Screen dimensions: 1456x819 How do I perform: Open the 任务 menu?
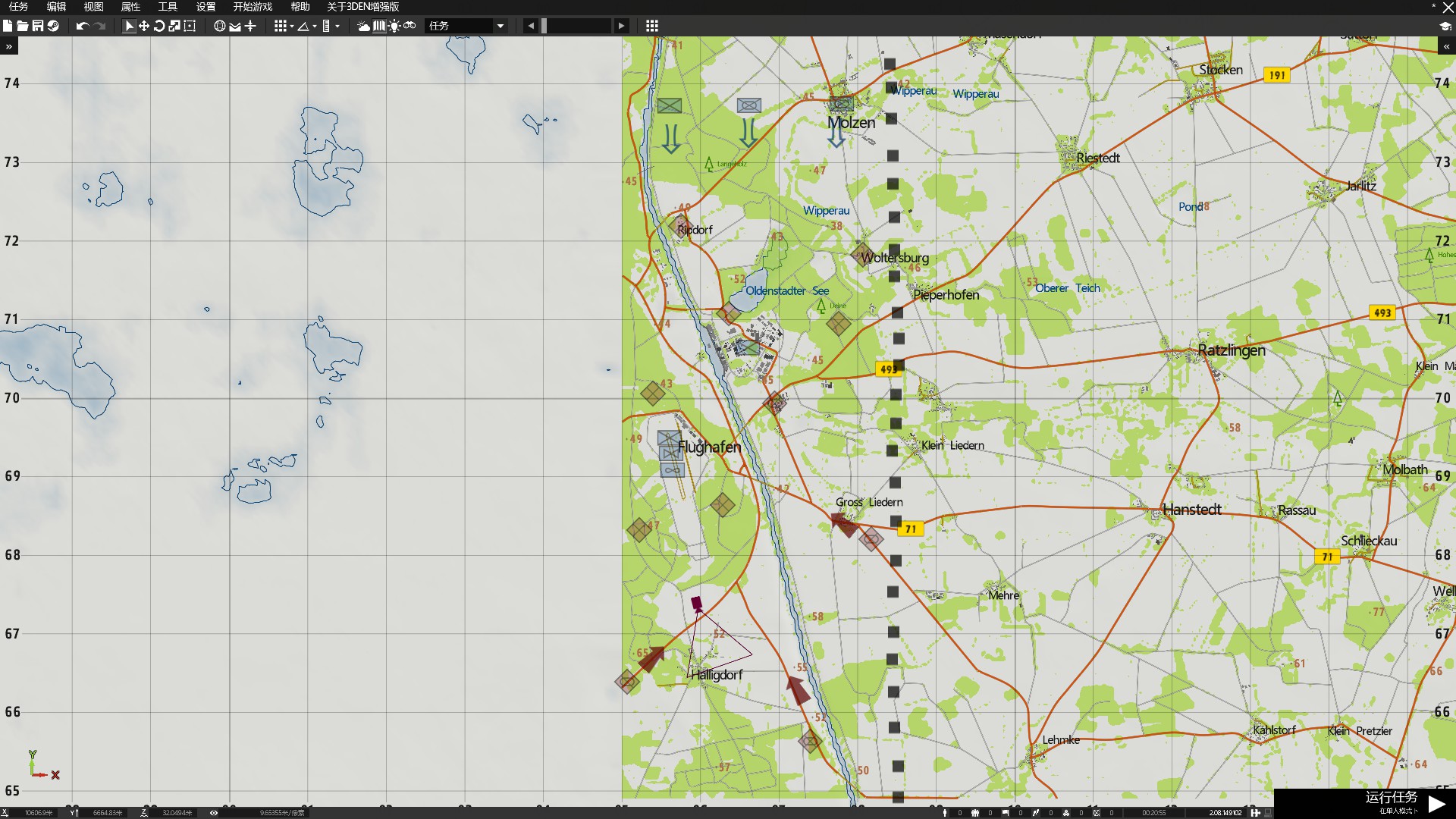pyautogui.click(x=19, y=7)
